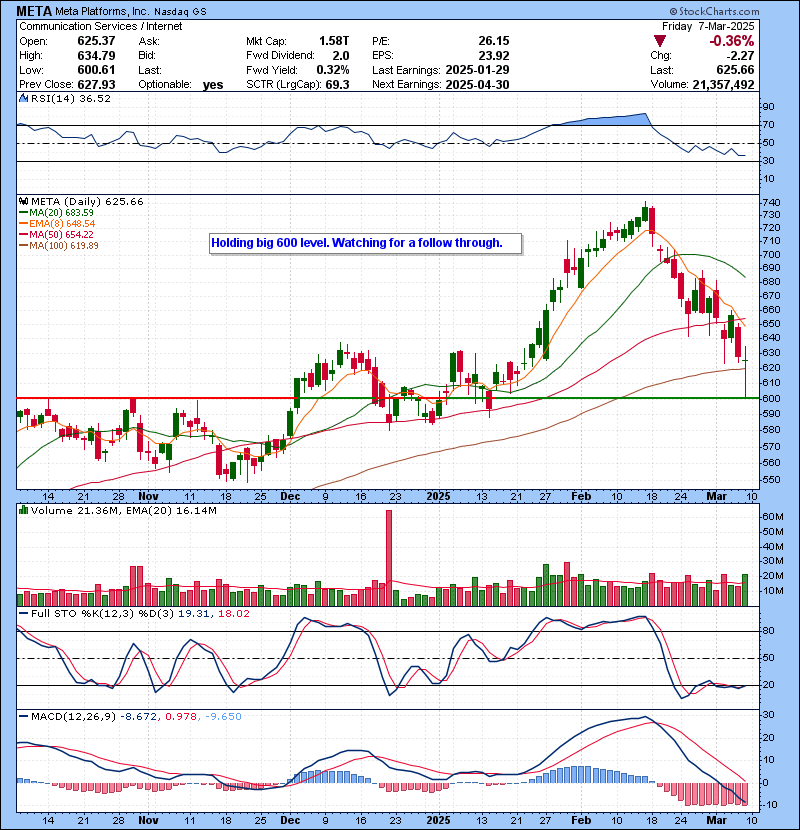The height and width of the screenshot is (830, 800).
Task: Click the Communication Services / Internet sector label
Action: 85,26
